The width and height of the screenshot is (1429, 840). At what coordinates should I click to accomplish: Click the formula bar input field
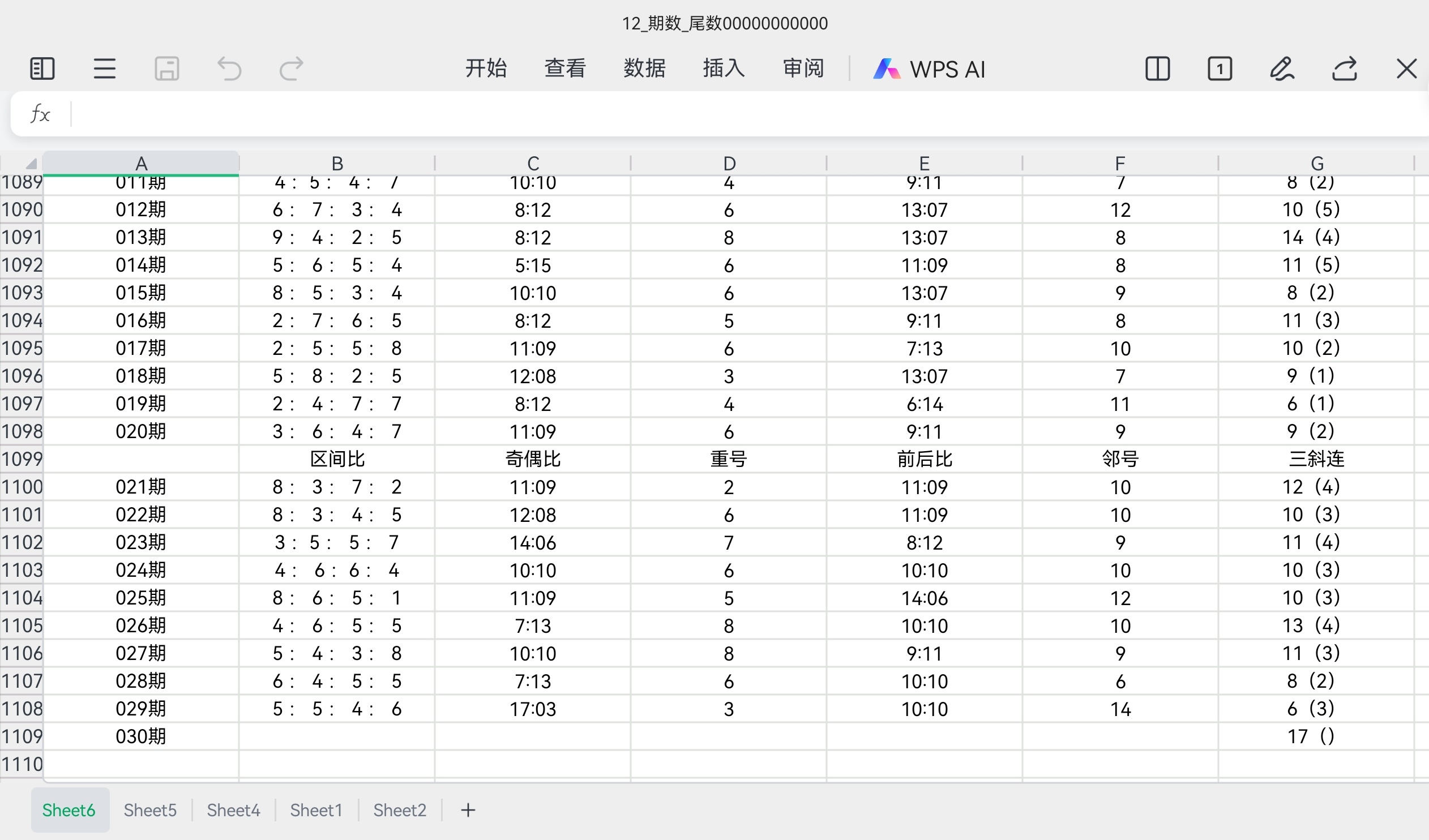point(737,114)
